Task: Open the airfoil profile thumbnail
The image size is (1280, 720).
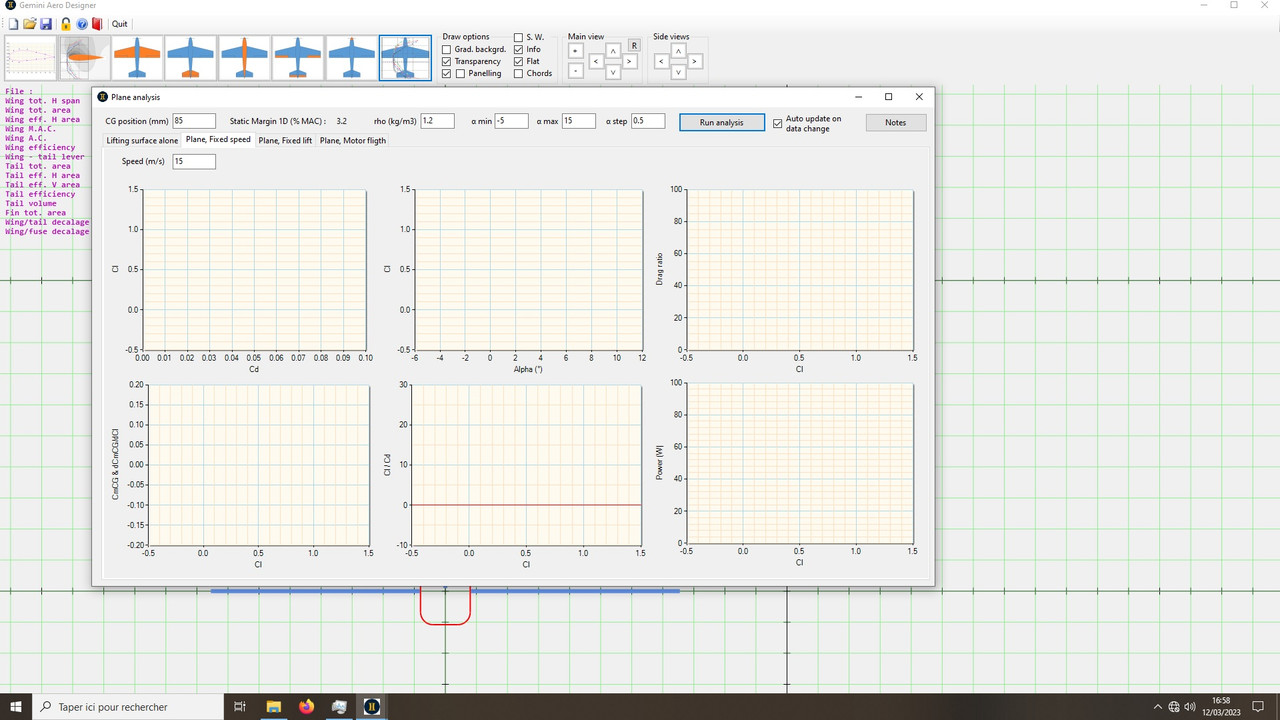Action: tap(83, 58)
